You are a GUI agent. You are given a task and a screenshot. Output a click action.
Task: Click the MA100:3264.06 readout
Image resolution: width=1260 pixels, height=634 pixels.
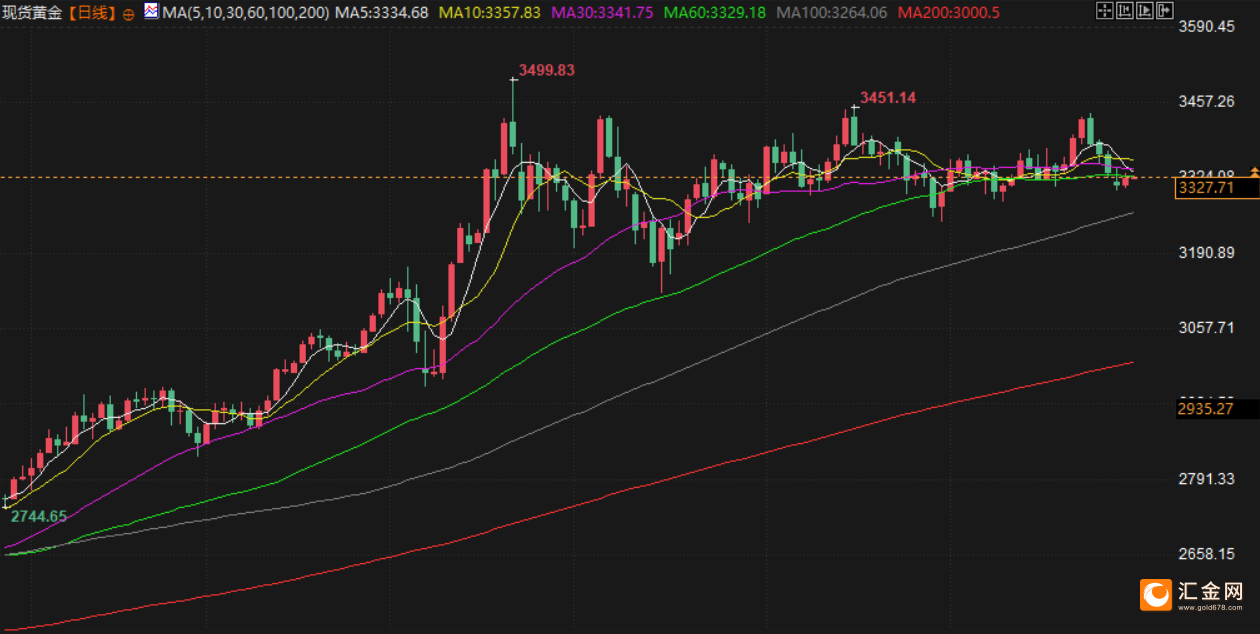pyautogui.click(x=832, y=13)
